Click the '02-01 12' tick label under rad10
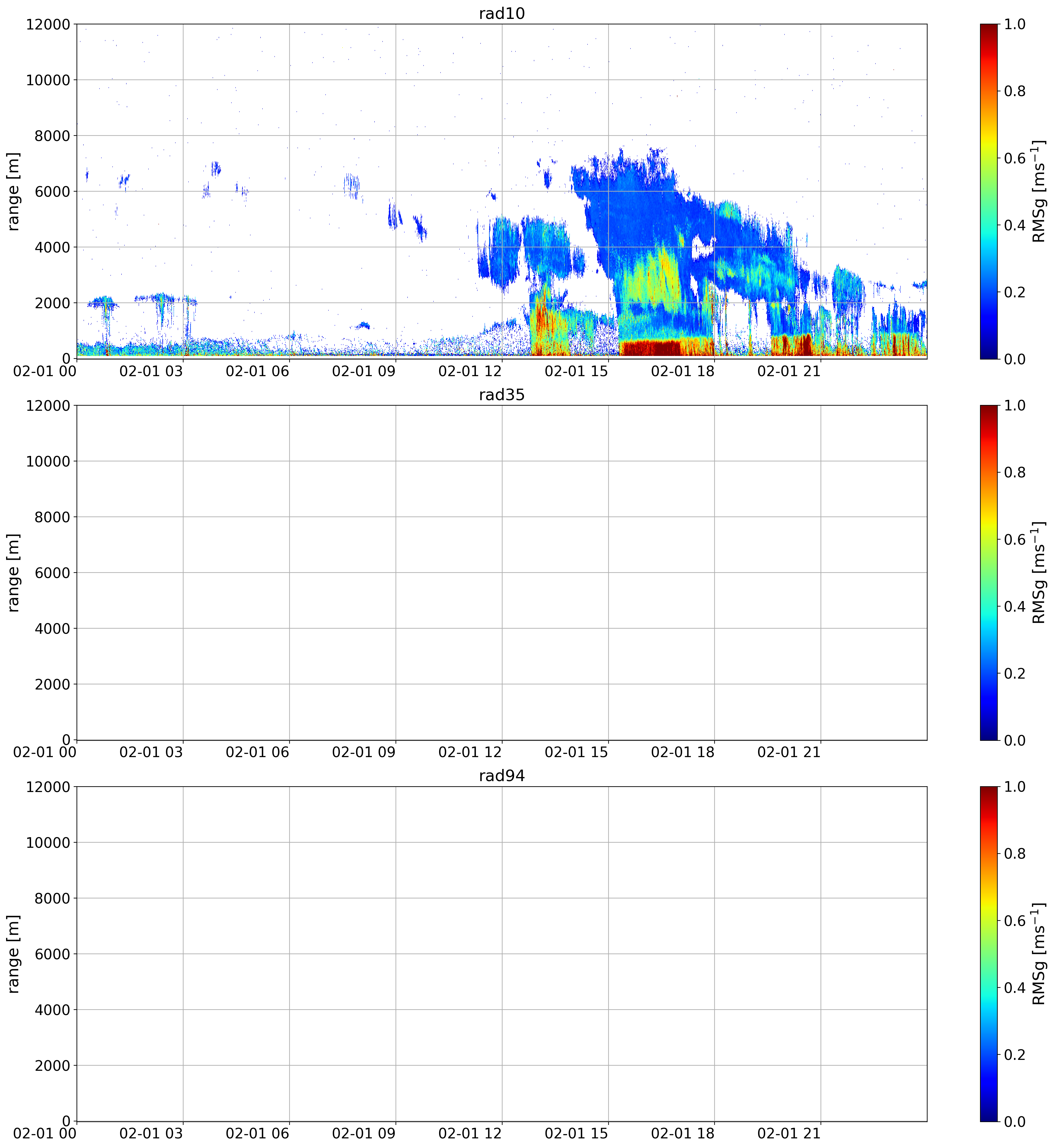Image resolution: width=1055 pixels, height=1148 pixels. (470, 371)
